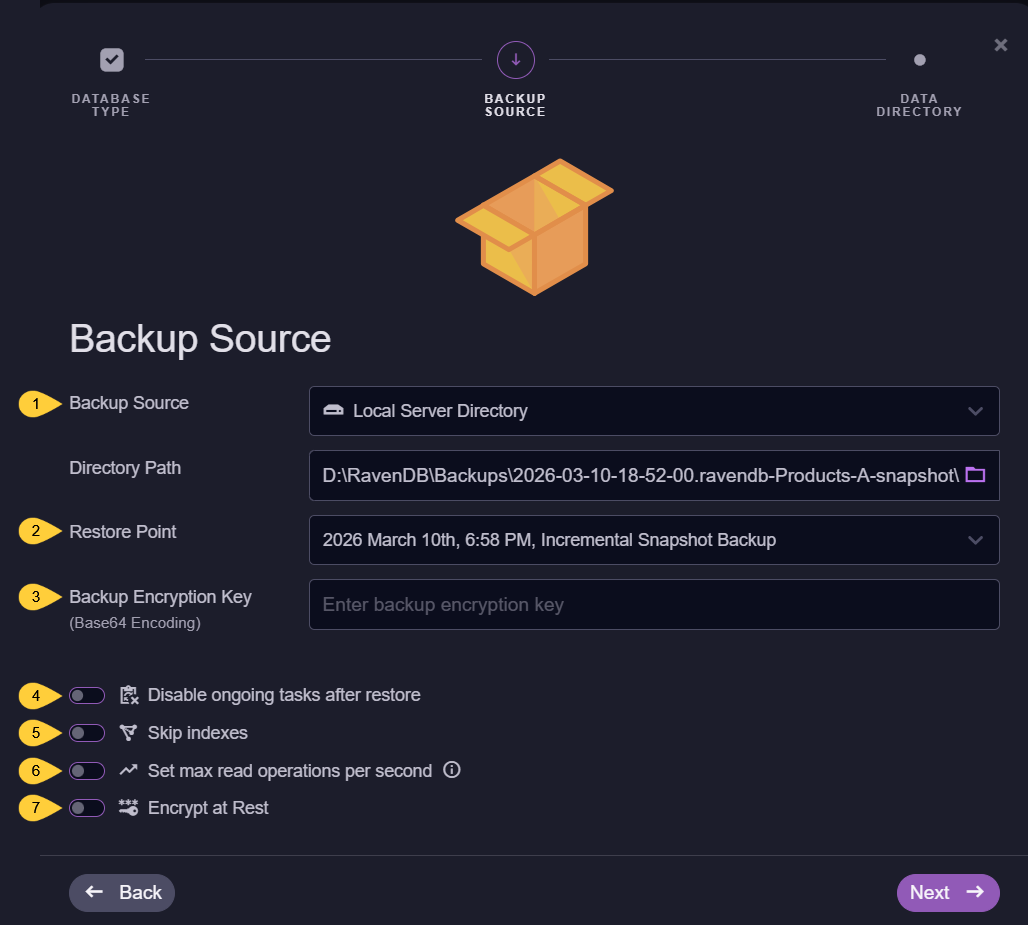The image size is (1028, 925).
Task: Click Next to continue the wizard
Action: click(x=947, y=892)
